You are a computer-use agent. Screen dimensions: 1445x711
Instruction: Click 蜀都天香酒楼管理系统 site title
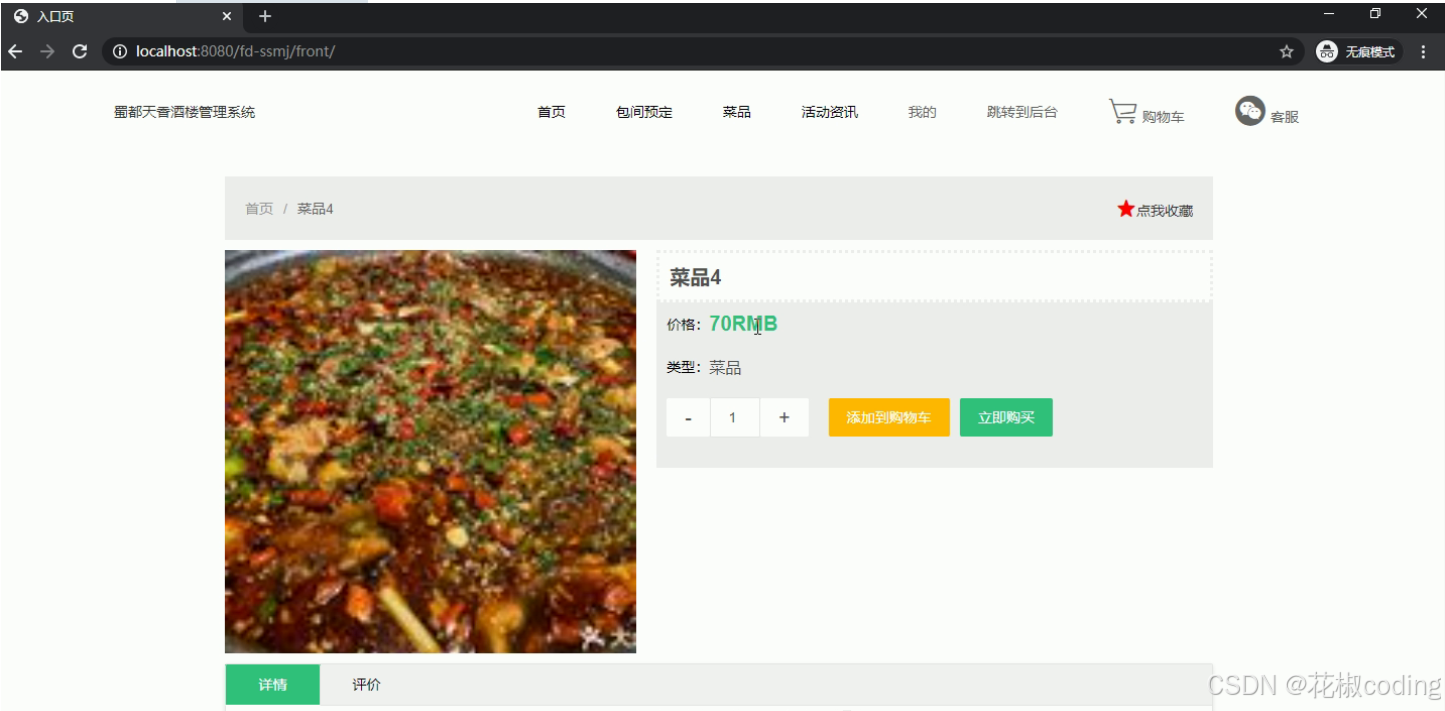coord(184,112)
